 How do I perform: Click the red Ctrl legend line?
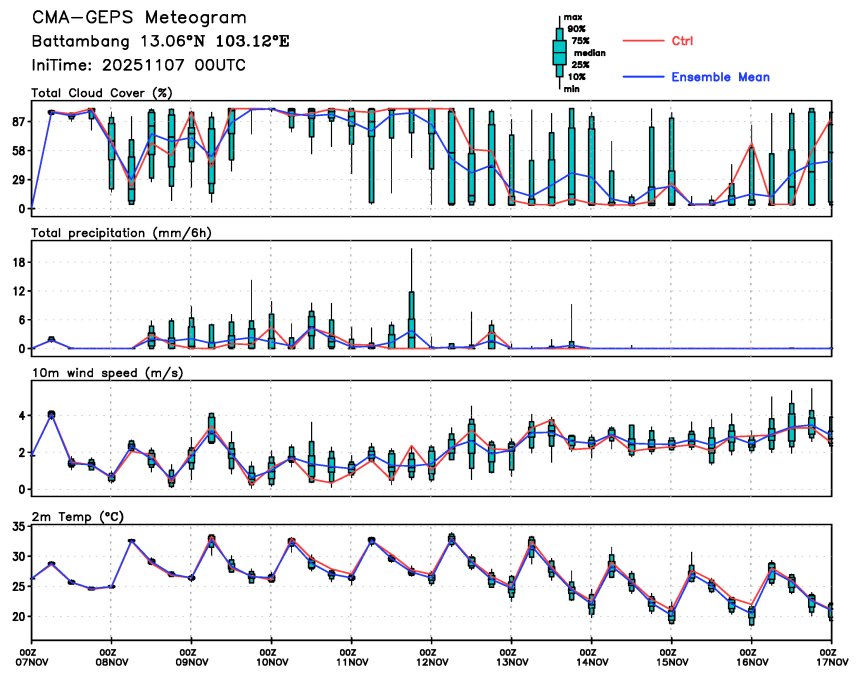pos(643,41)
